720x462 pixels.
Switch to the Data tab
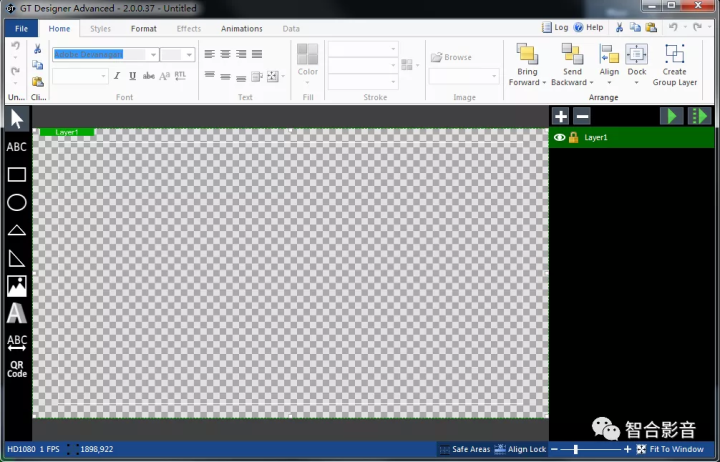click(x=291, y=28)
